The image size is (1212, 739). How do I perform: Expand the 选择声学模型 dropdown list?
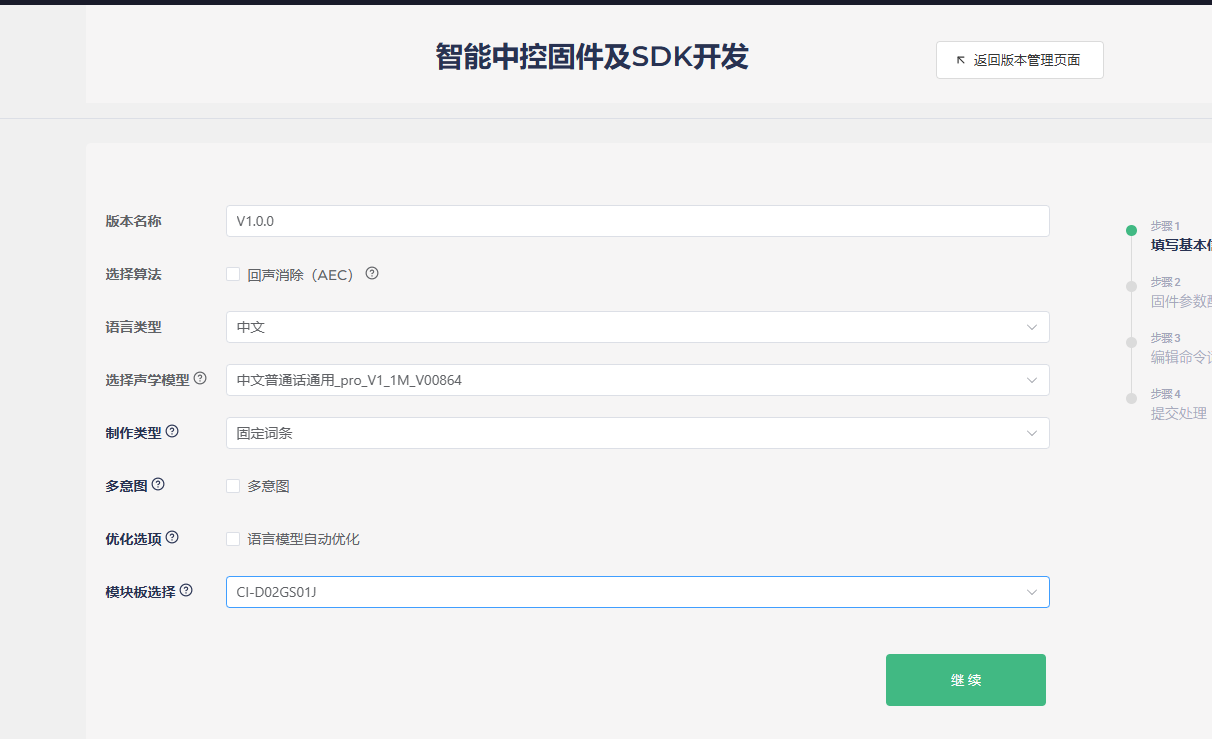pyautogui.click(x=637, y=380)
